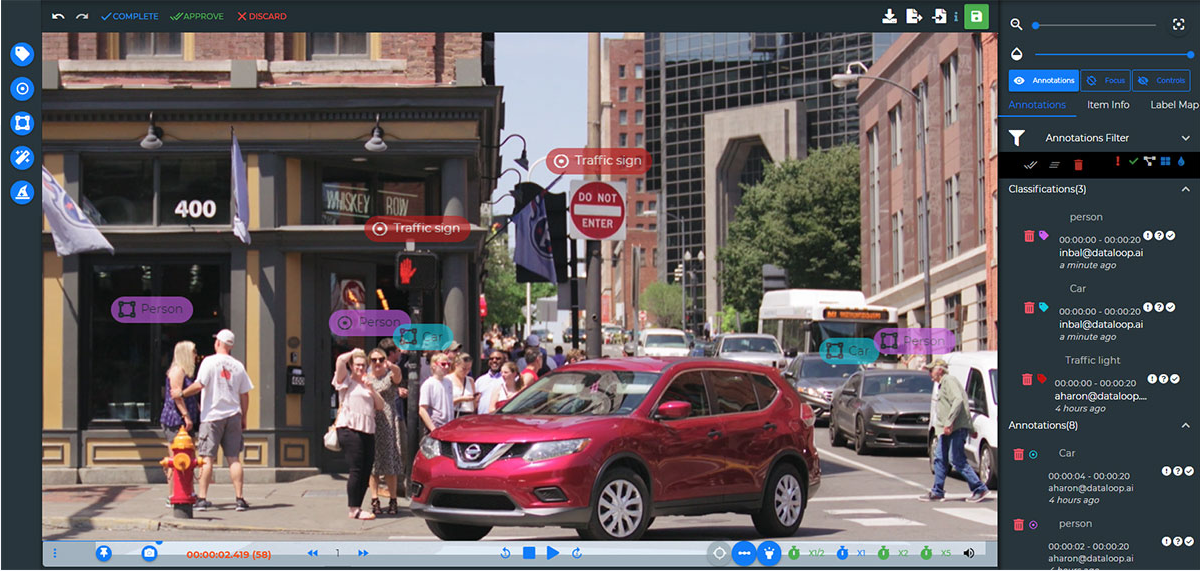The image size is (1200, 571).
Task: Delete the person classification
Action: pos(1029,236)
